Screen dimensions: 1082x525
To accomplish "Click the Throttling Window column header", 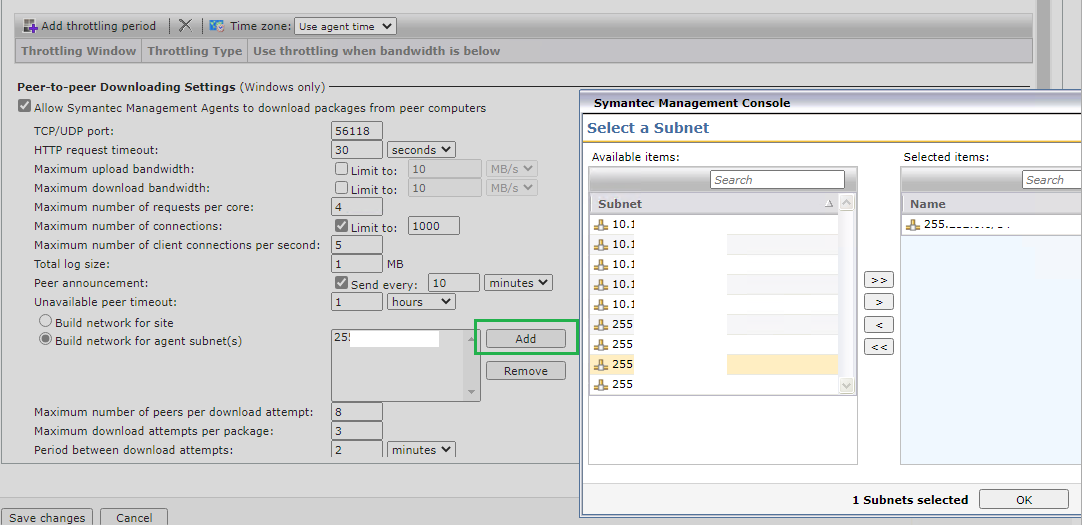I will [x=78, y=51].
